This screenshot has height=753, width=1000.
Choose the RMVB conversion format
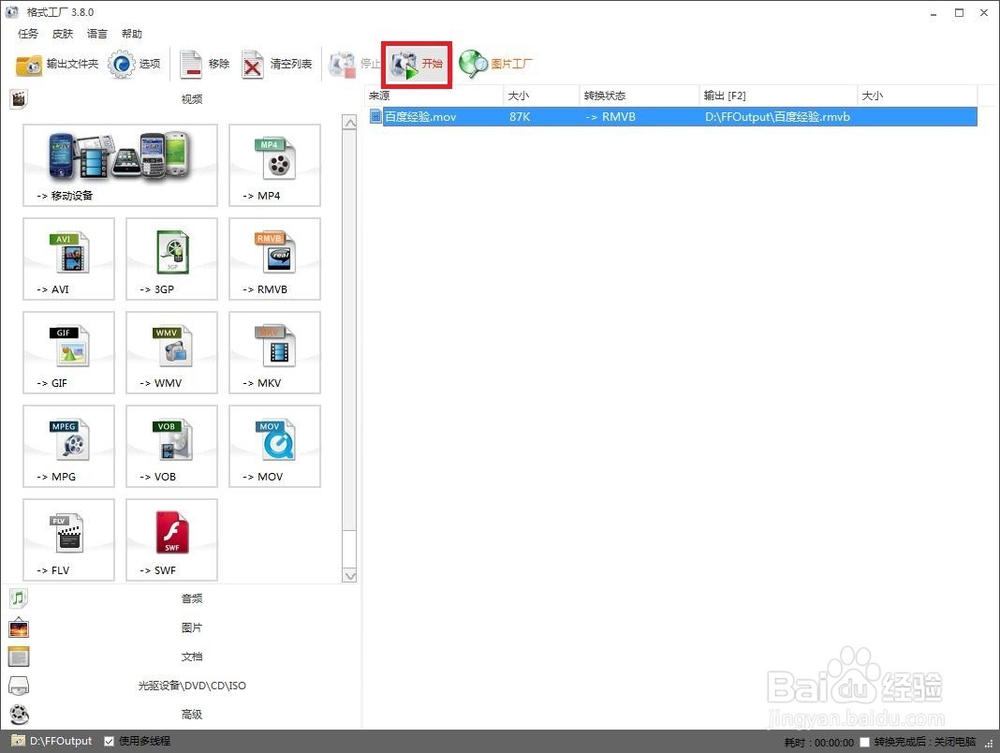pyautogui.click(x=275, y=259)
